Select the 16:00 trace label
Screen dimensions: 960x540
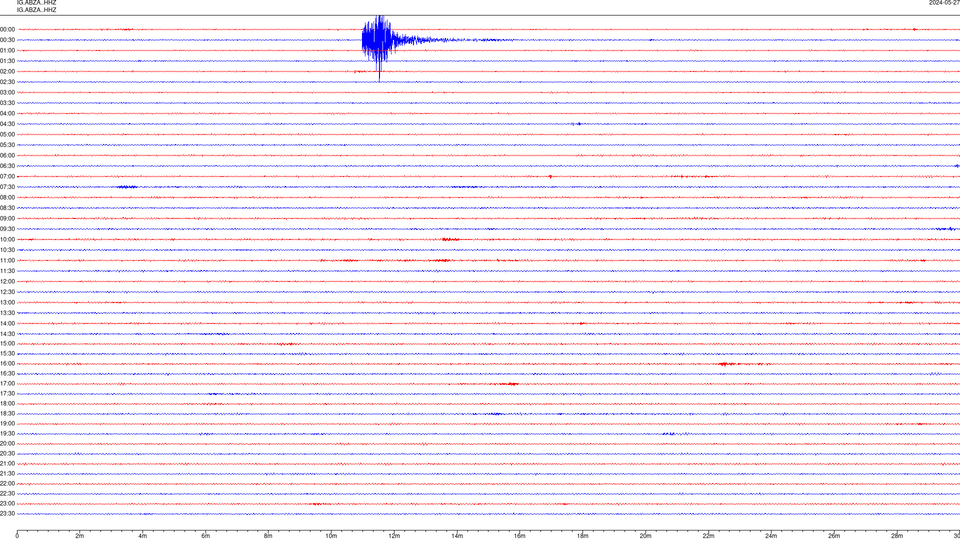pos(7,364)
